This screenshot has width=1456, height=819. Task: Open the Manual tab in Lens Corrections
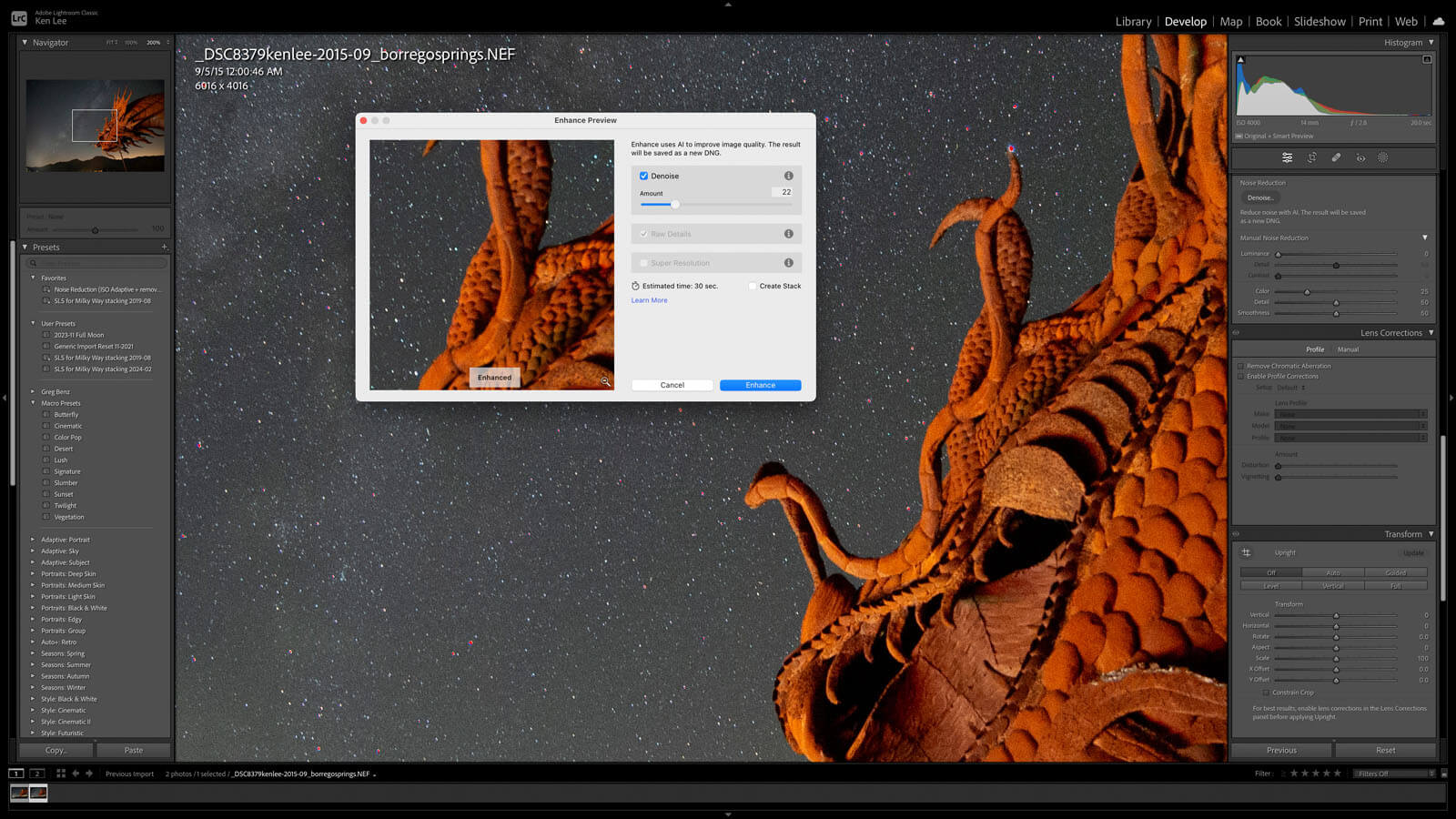(1348, 349)
